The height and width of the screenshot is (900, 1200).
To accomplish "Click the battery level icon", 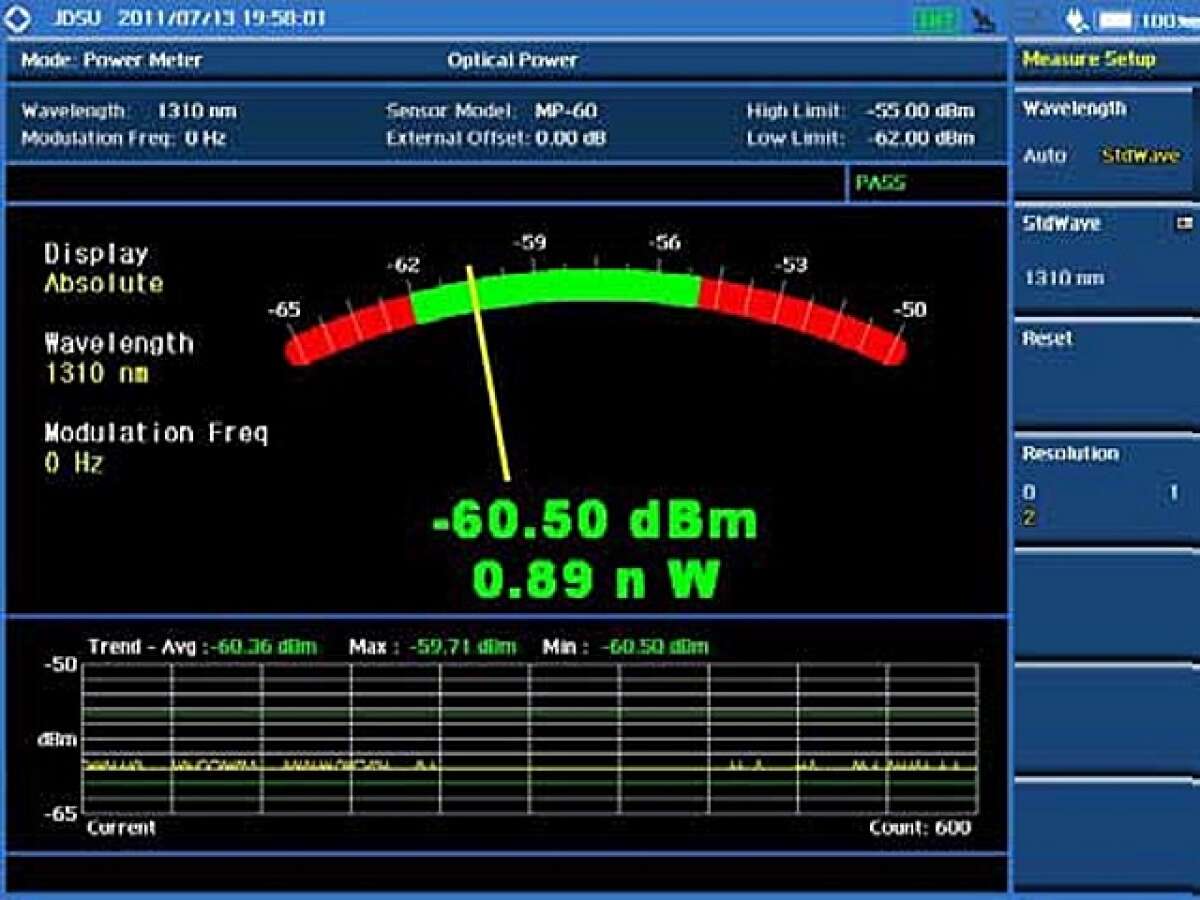I will [1116, 19].
